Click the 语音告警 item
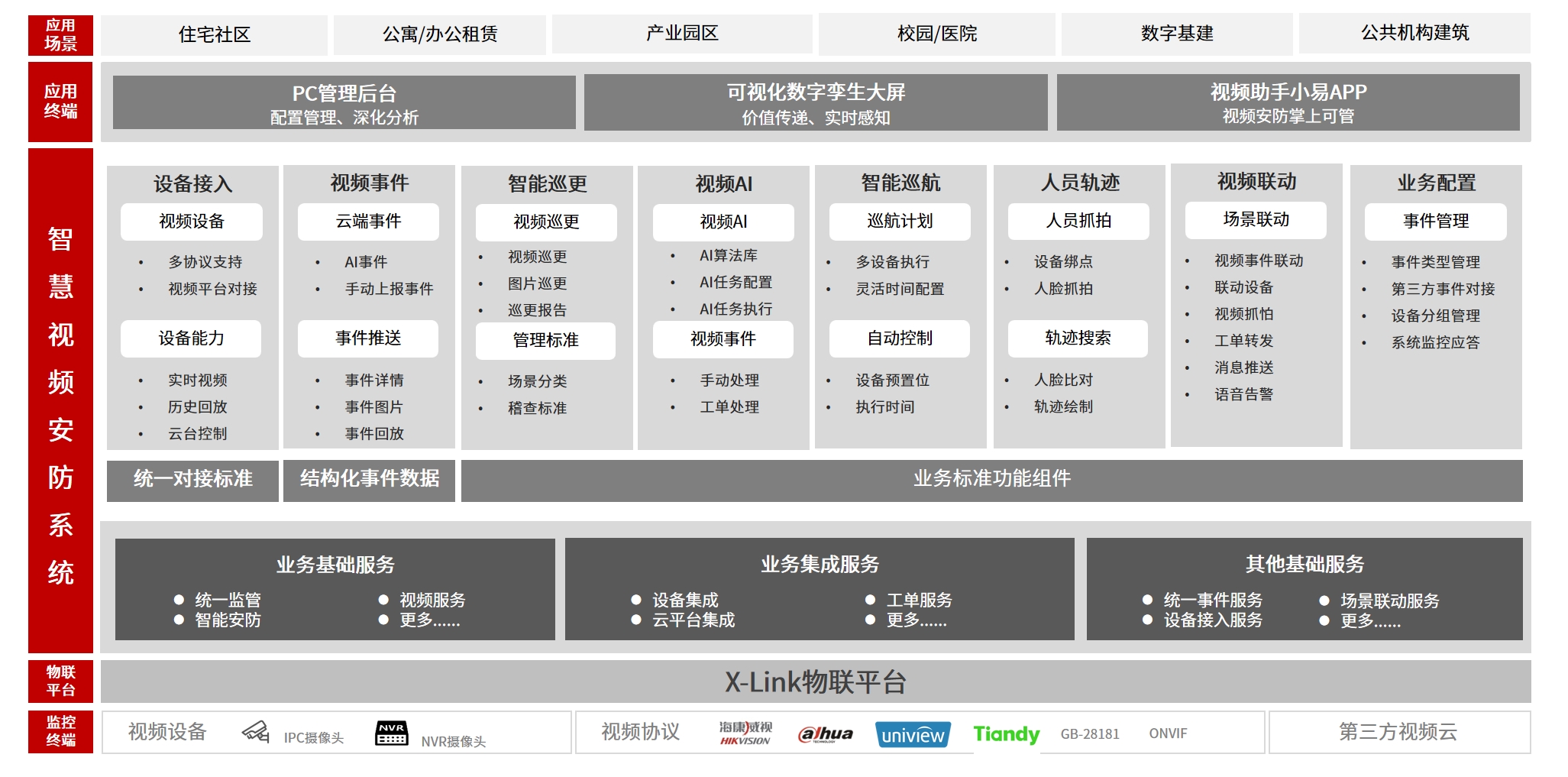Image resolution: width=1568 pixels, height=777 pixels. (1244, 394)
